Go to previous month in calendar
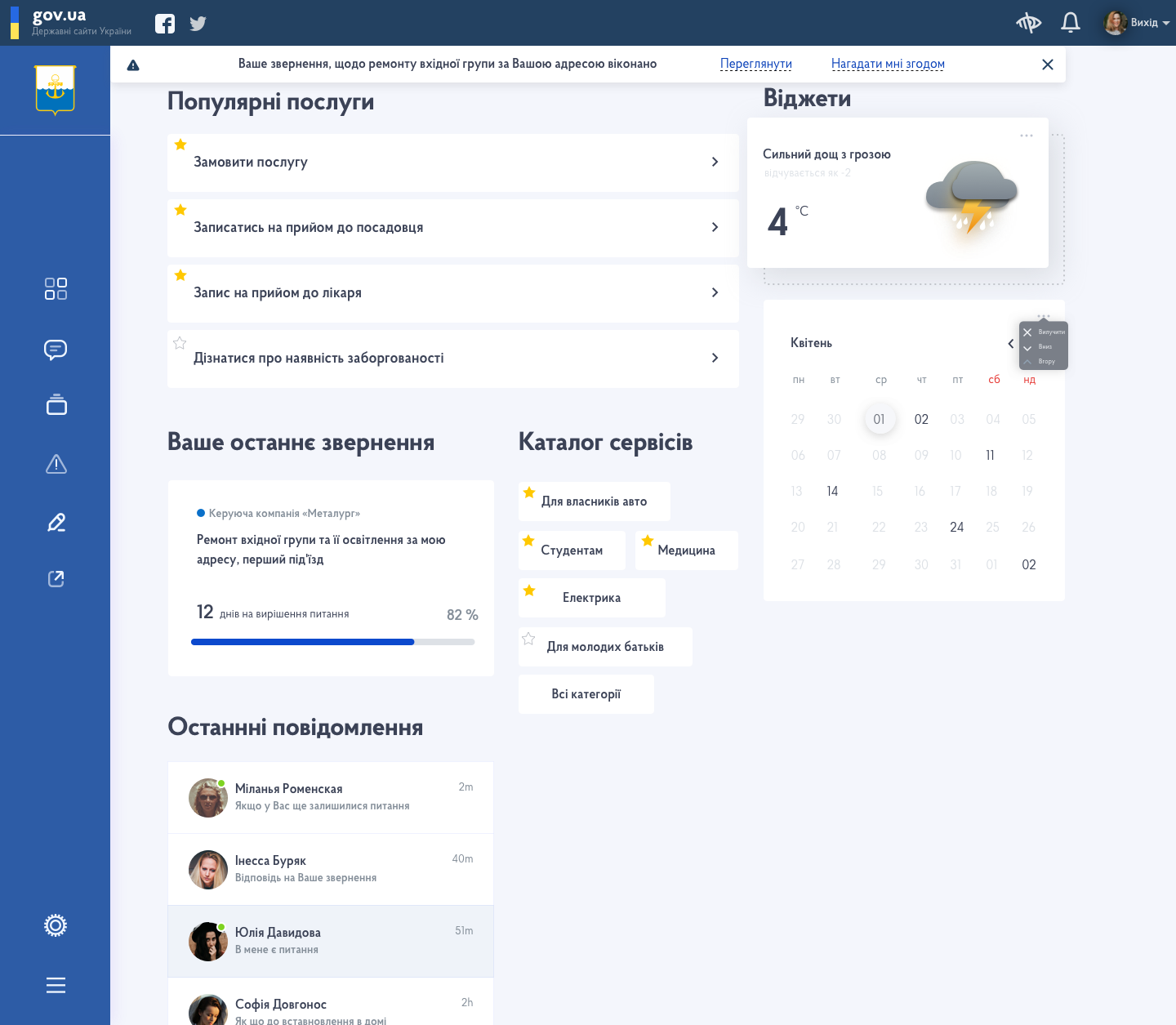1176x1025 pixels. pos(1011,344)
